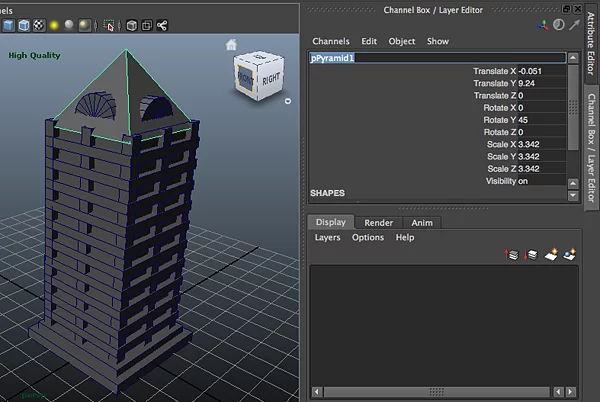
Task: Click the Visibility value on
Action: point(541,181)
